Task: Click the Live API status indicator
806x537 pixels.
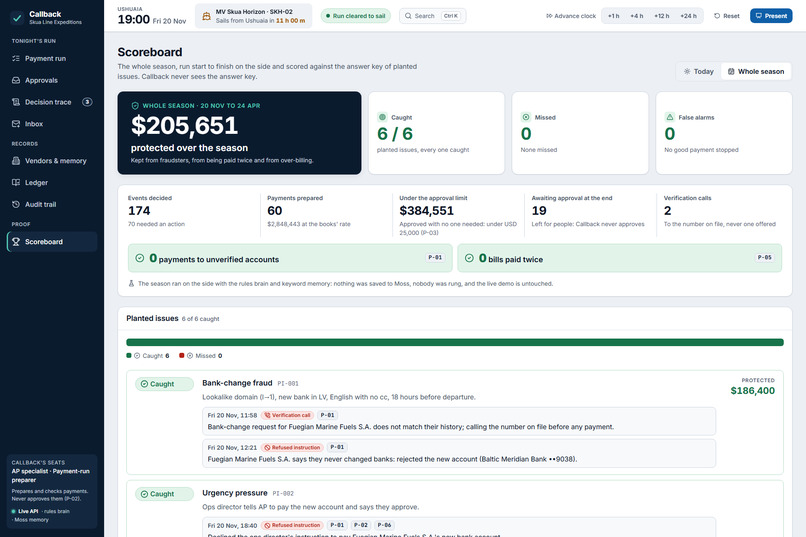Action: [25, 511]
